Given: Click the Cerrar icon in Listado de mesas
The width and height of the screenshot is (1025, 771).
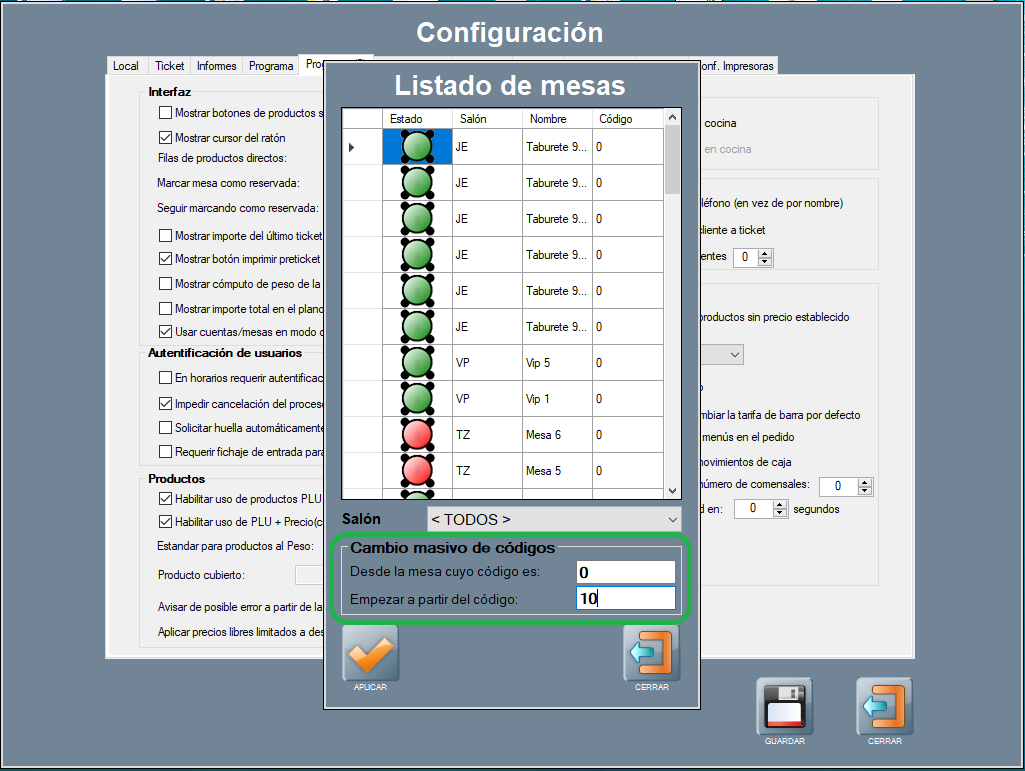Looking at the screenshot, I should click(651, 654).
